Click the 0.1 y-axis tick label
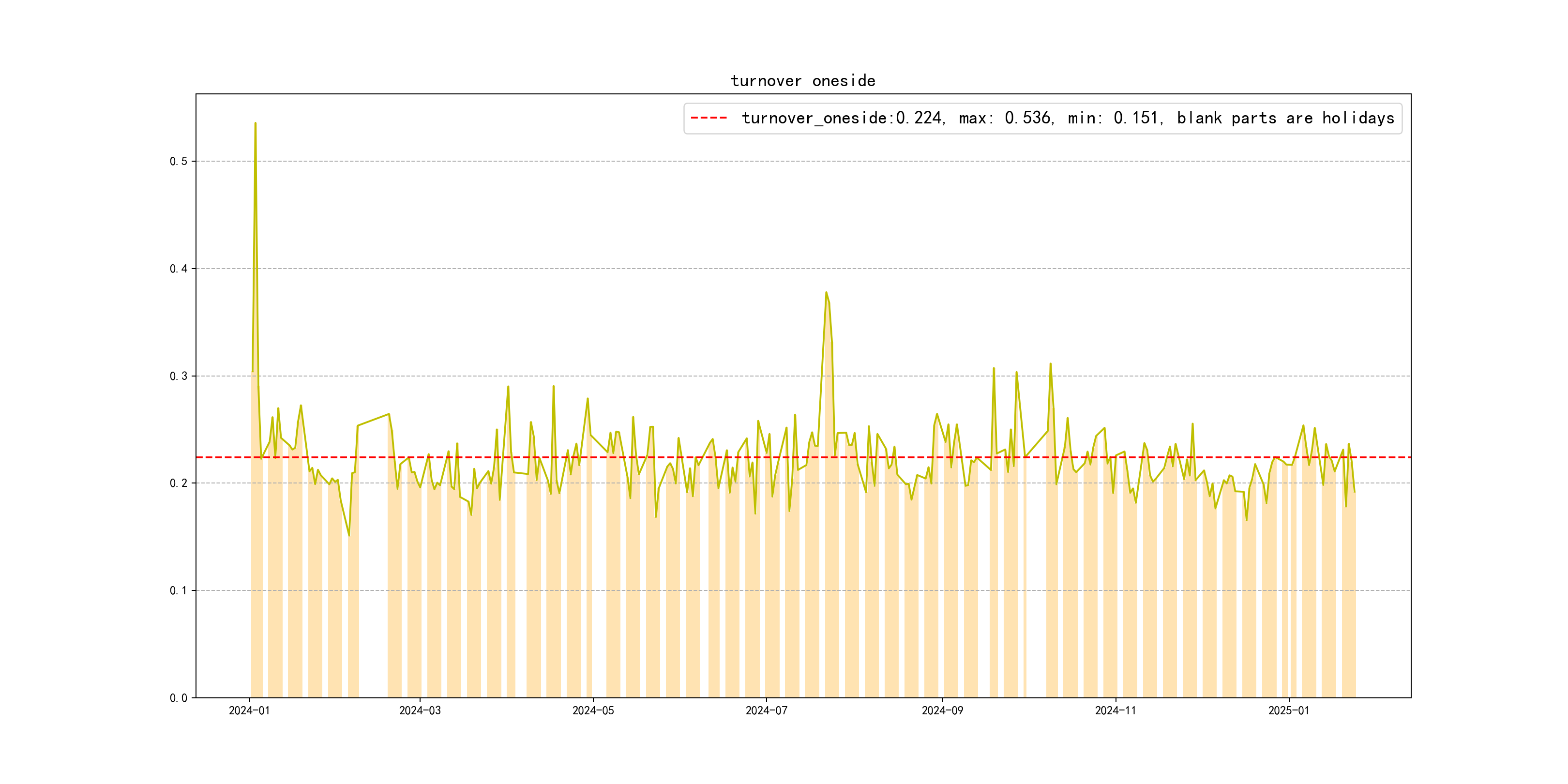Viewport: 1568px width, 784px height. tap(179, 590)
